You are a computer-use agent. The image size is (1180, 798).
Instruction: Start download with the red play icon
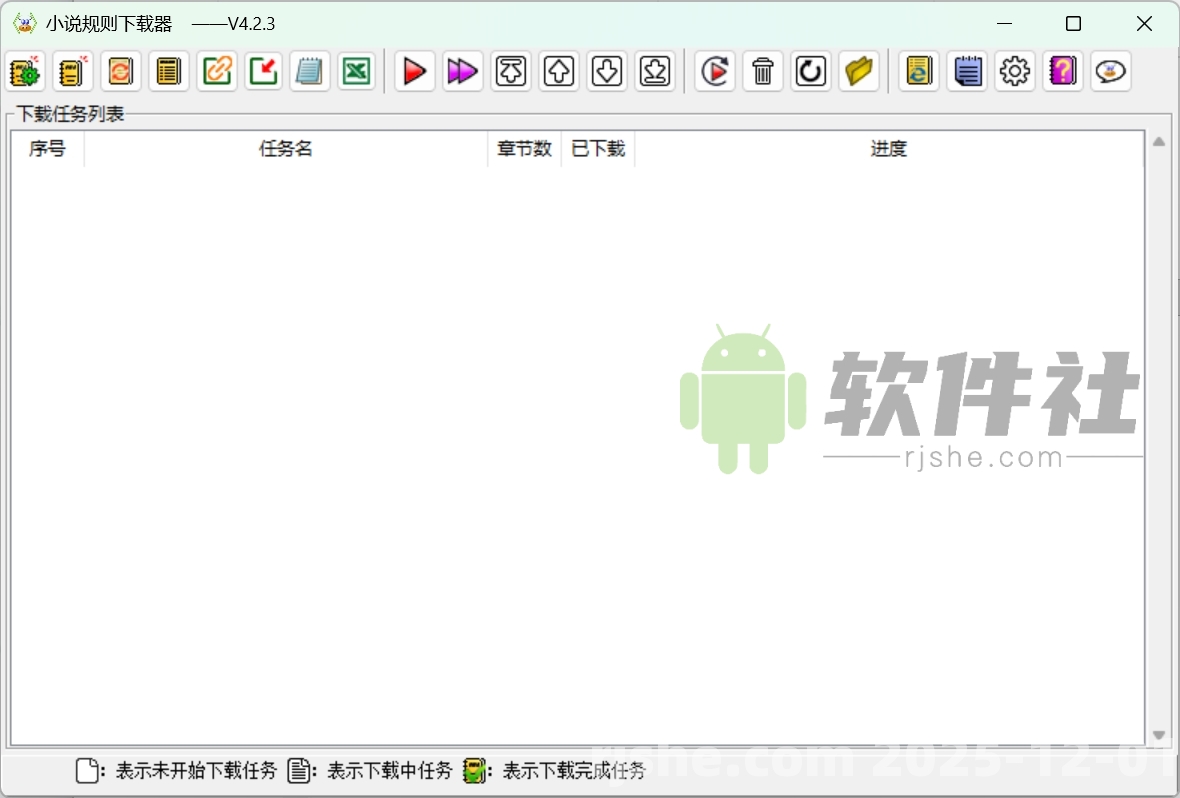414,71
